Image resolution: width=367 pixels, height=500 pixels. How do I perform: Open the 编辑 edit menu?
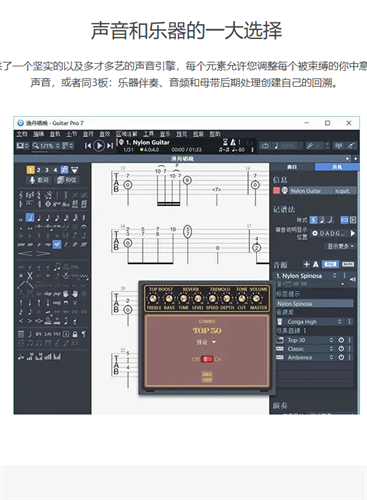pos(38,134)
